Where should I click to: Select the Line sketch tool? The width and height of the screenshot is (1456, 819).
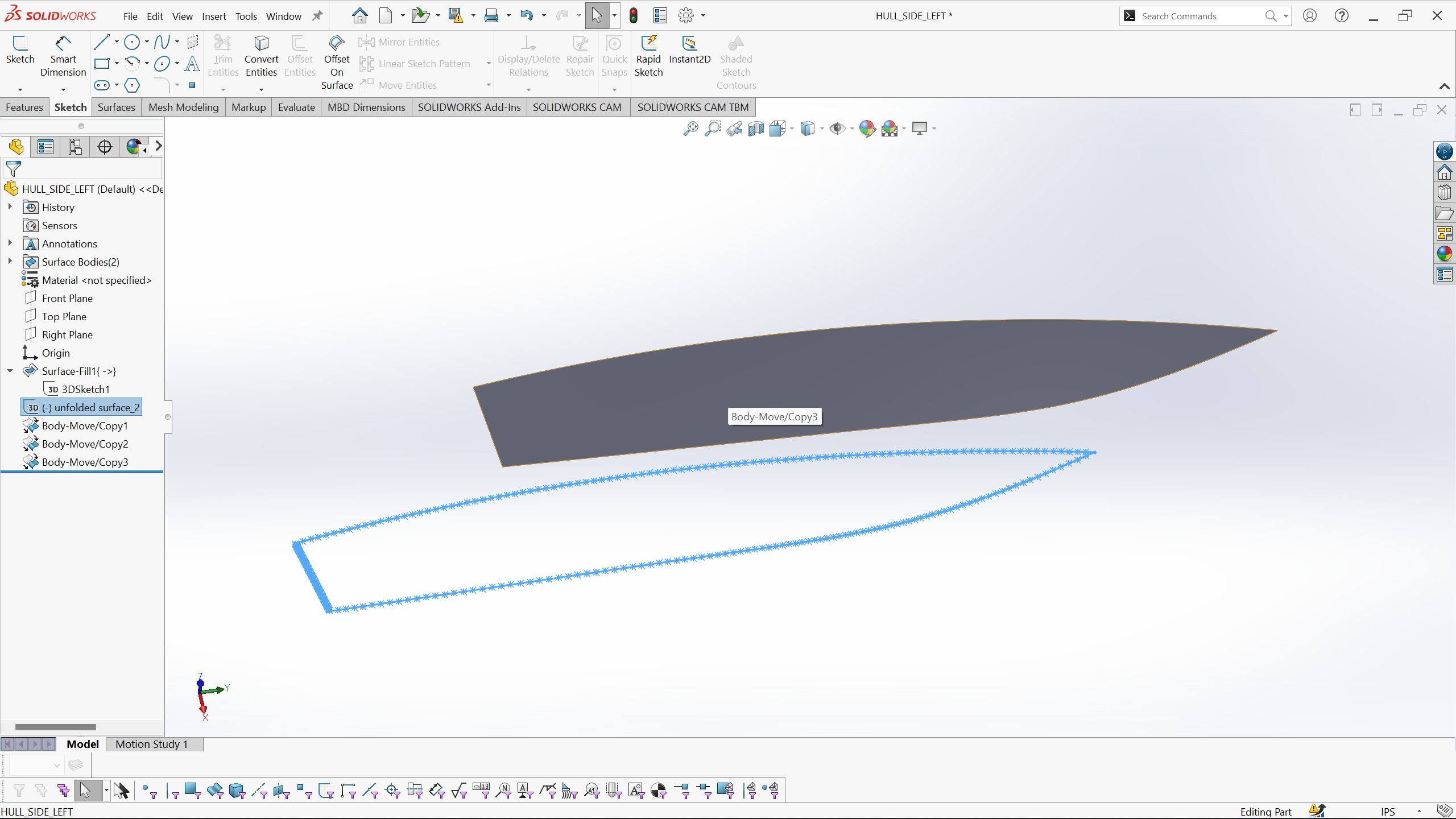pos(102,42)
